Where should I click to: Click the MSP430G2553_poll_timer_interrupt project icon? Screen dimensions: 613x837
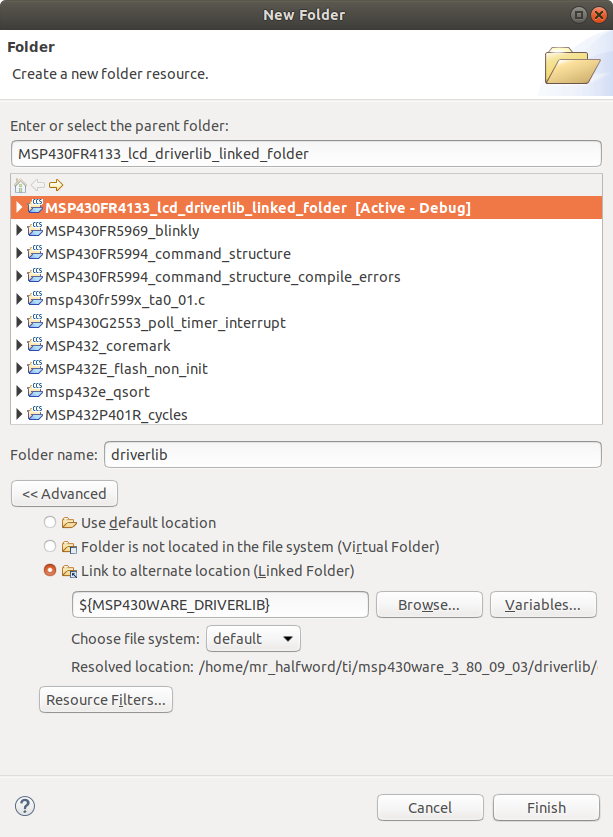click(35, 323)
